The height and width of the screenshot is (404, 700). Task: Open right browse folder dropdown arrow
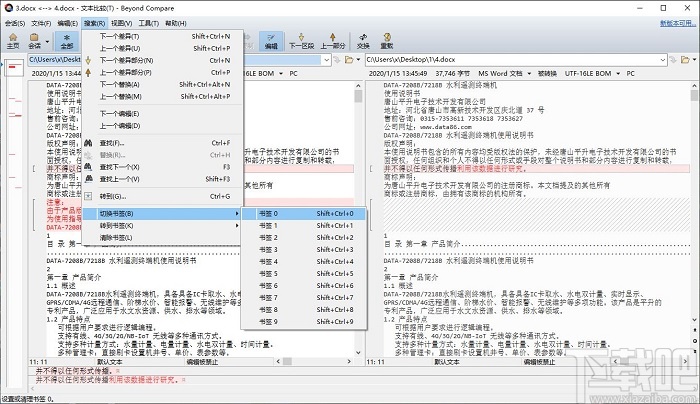pyautogui.click(x=695, y=60)
